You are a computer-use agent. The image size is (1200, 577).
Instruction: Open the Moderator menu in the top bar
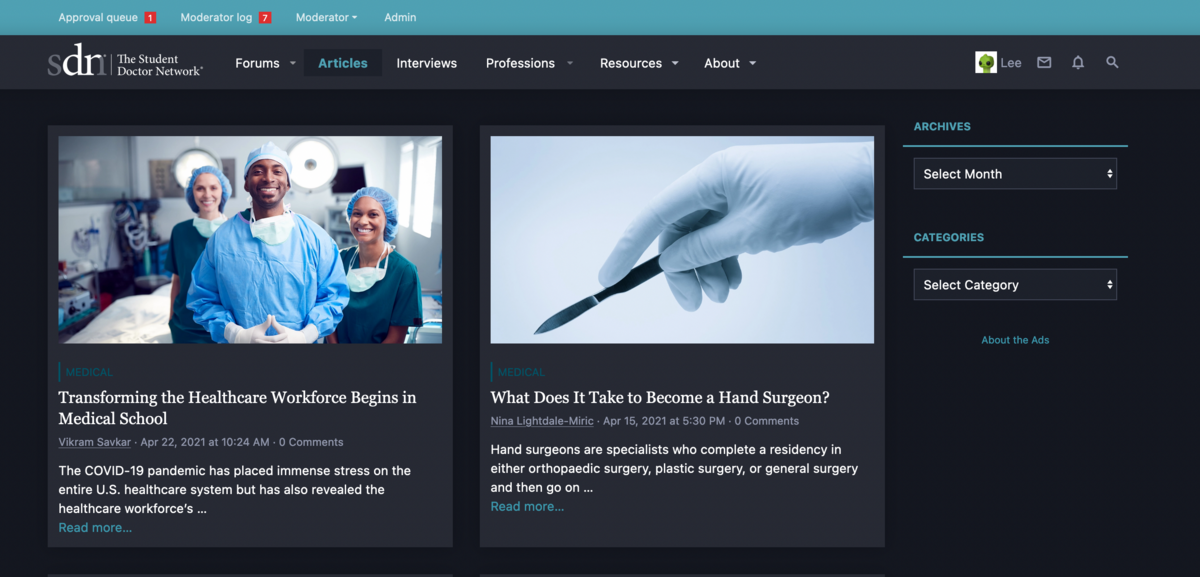pos(326,18)
